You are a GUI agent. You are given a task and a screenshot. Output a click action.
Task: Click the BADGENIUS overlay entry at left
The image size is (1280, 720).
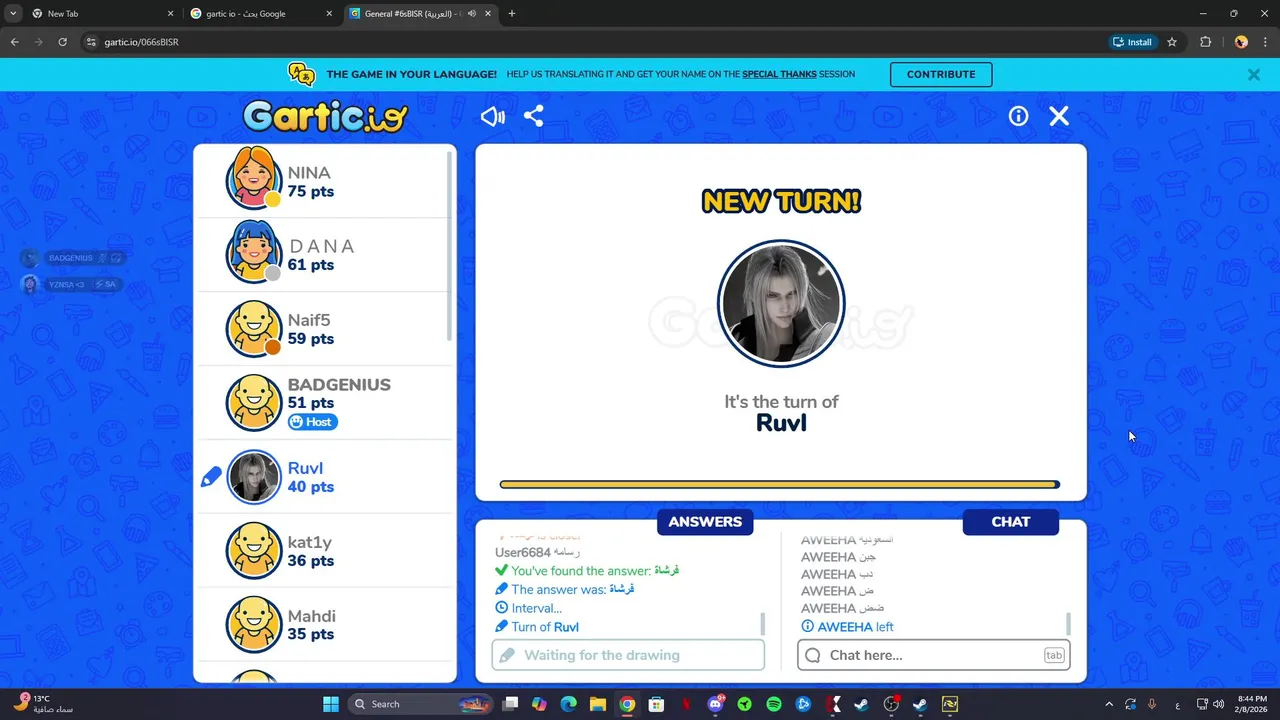(x=72, y=258)
